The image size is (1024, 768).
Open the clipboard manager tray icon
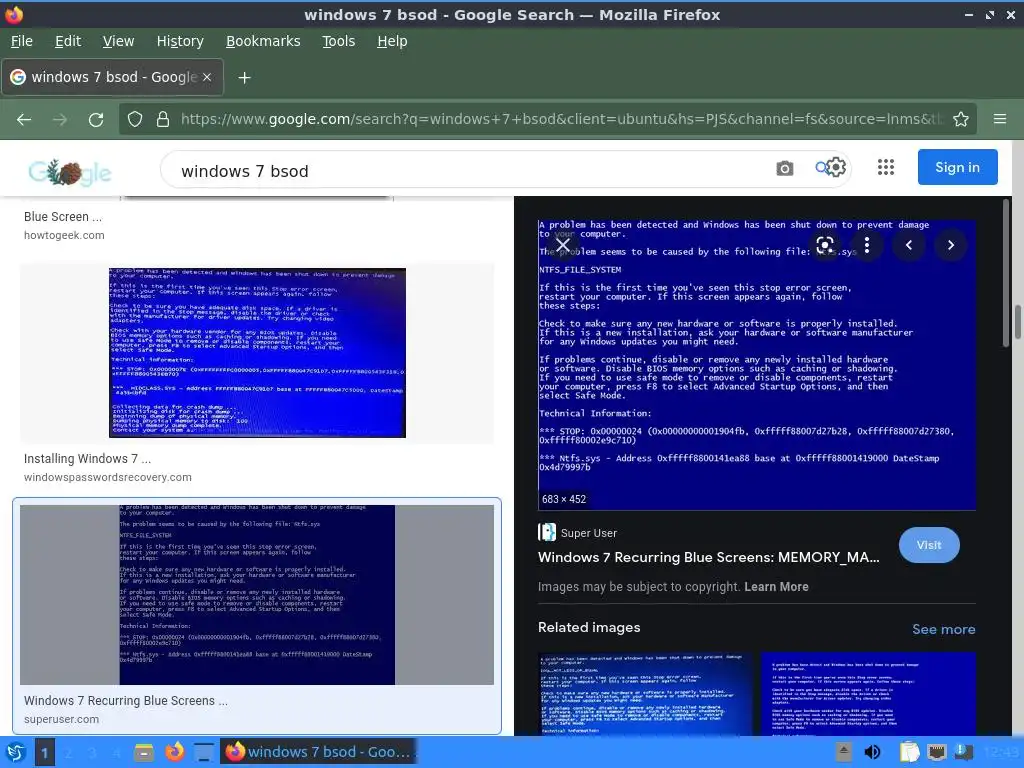click(x=909, y=752)
